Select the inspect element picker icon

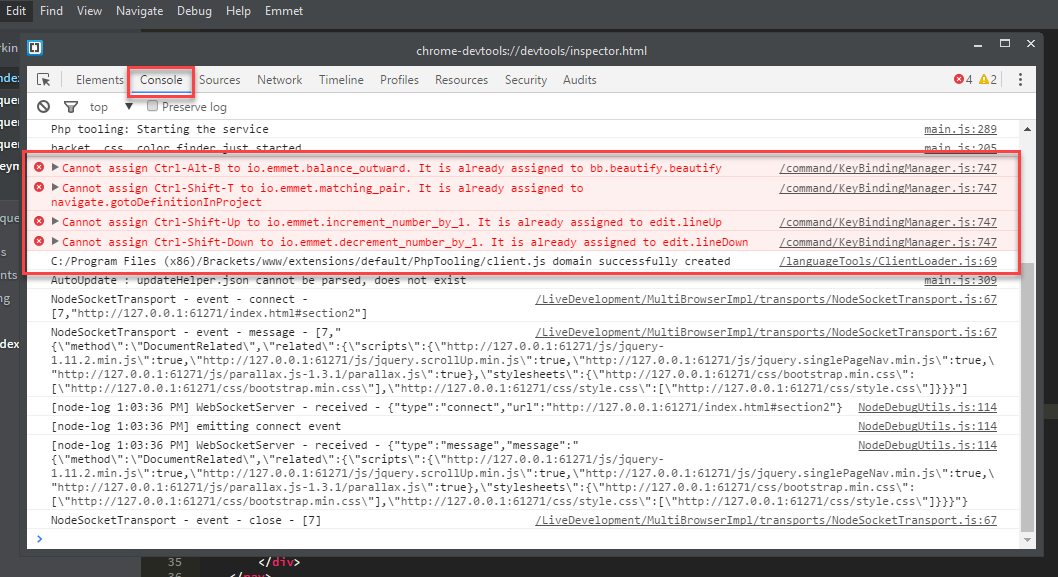[x=43, y=78]
